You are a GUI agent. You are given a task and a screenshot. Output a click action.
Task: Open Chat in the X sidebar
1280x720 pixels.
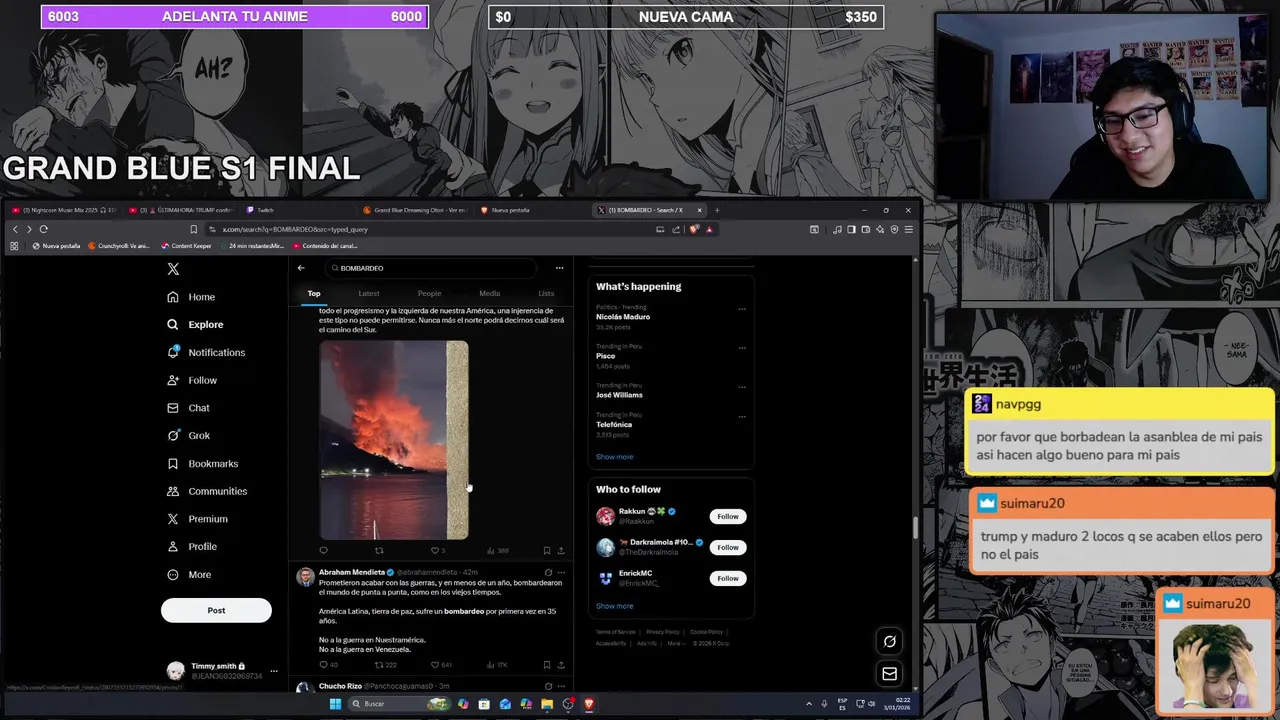[x=189, y=408]
